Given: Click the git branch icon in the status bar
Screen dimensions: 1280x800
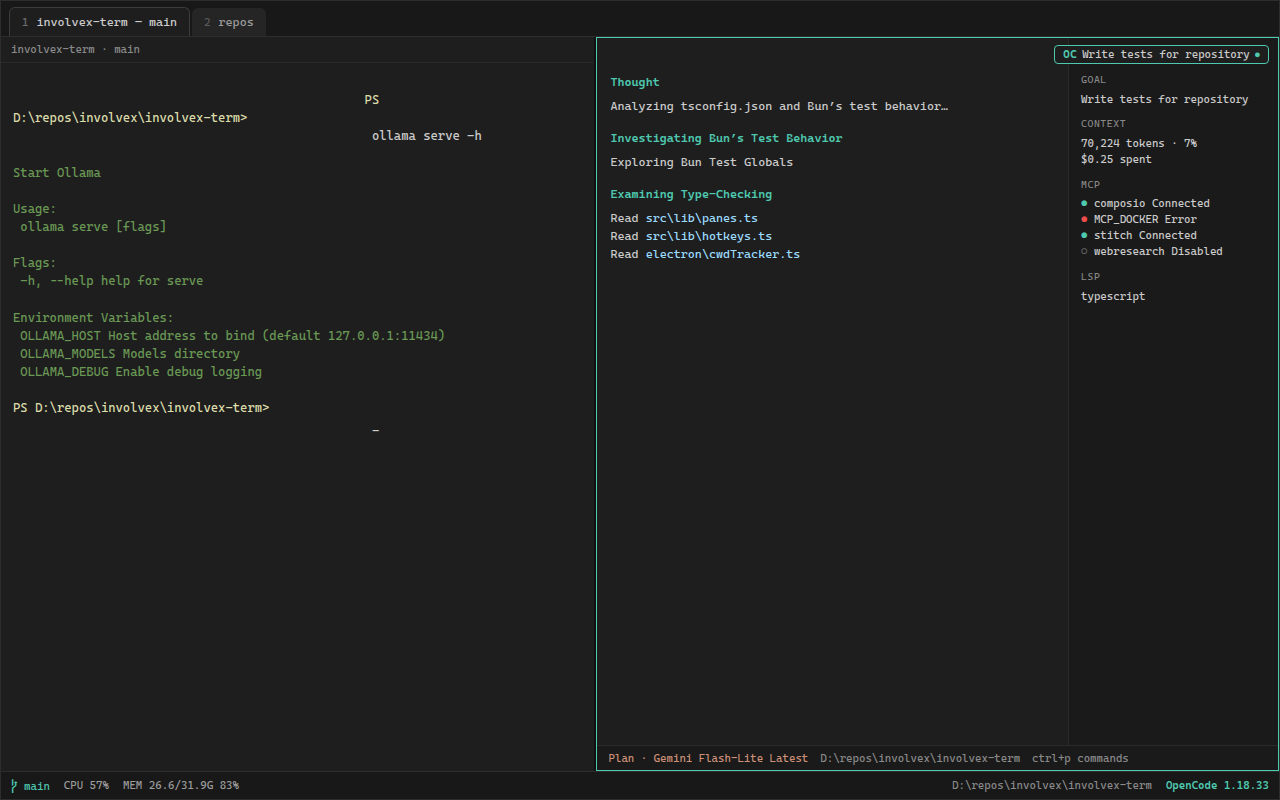Looking at the screenshot, I should 14,786.
